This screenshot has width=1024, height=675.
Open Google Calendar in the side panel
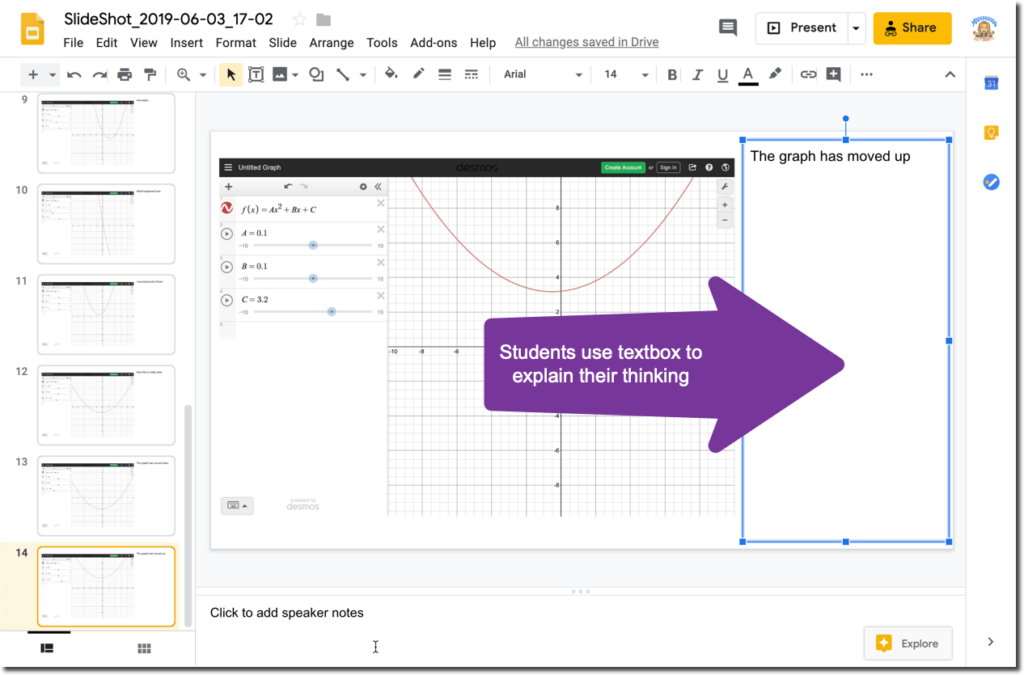click(990, 83)
